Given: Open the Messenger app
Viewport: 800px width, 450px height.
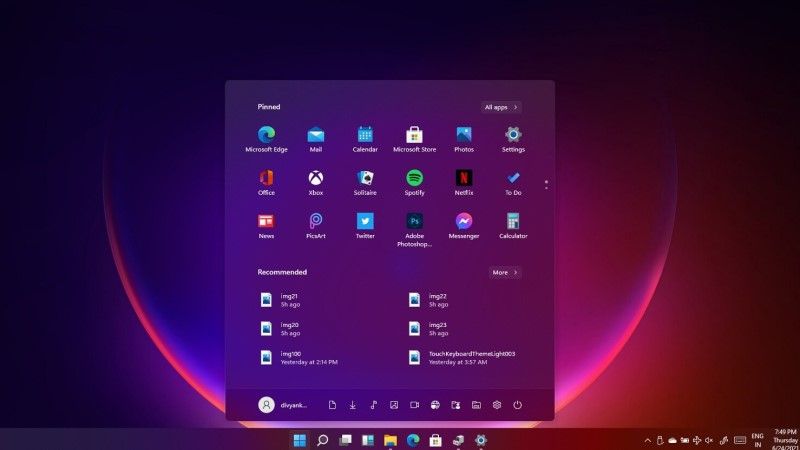Looking at the screenshot, I should pos(464,226).
